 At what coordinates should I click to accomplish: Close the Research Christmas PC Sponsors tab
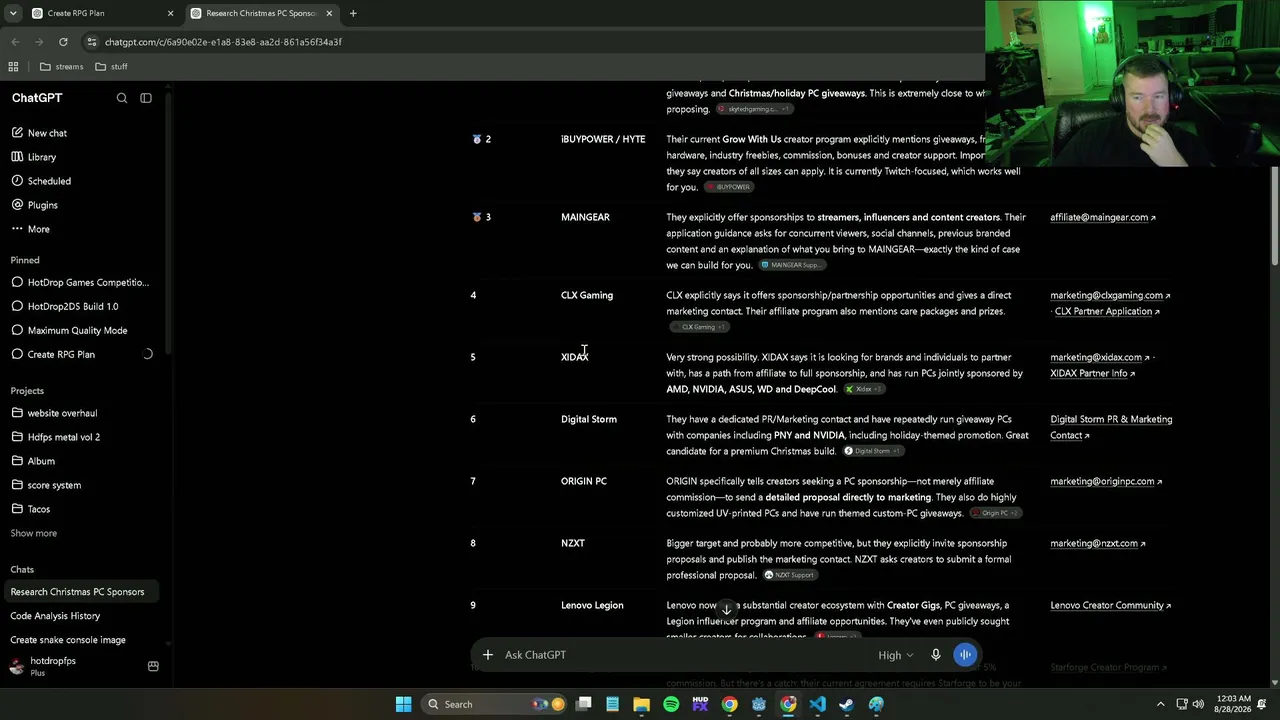329,13
